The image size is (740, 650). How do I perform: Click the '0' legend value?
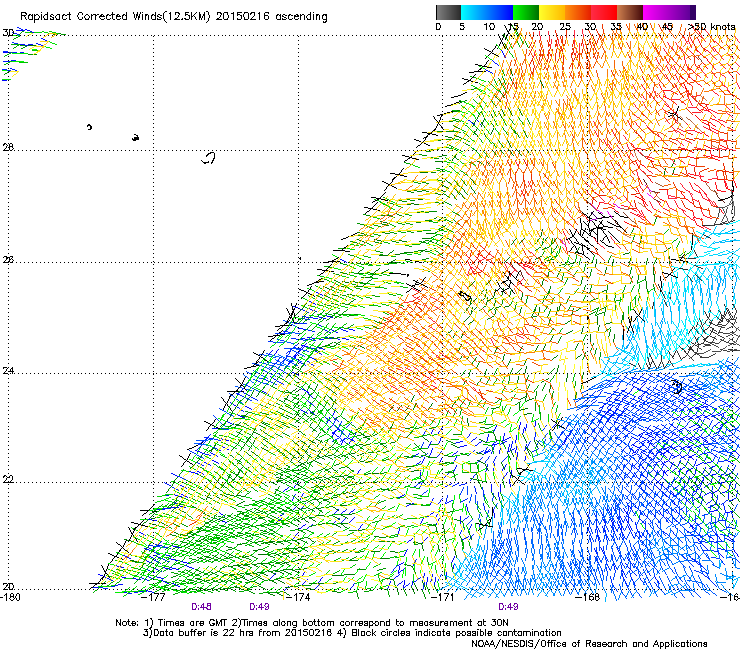pyautogui.click(x=438, y=26)
